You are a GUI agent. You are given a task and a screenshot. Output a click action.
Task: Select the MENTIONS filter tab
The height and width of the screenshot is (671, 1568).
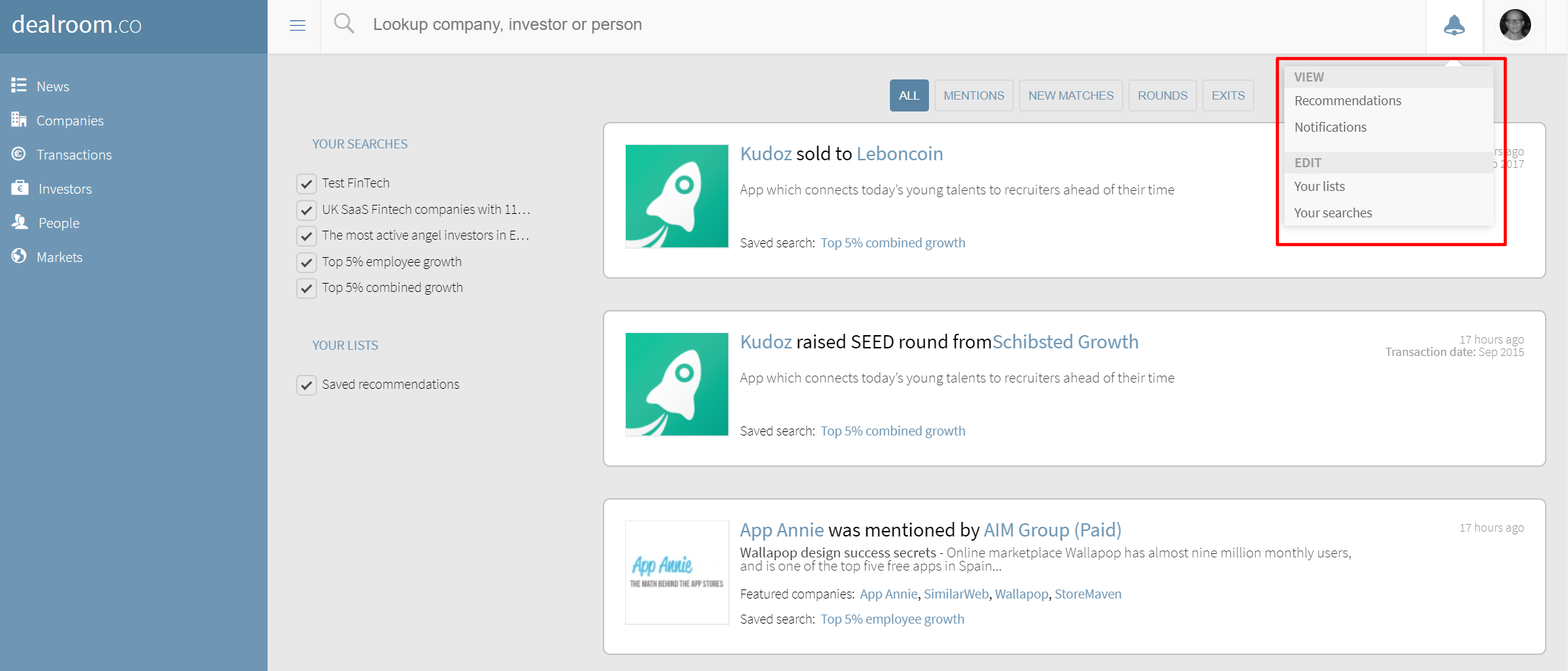click(x=974, y=95)
